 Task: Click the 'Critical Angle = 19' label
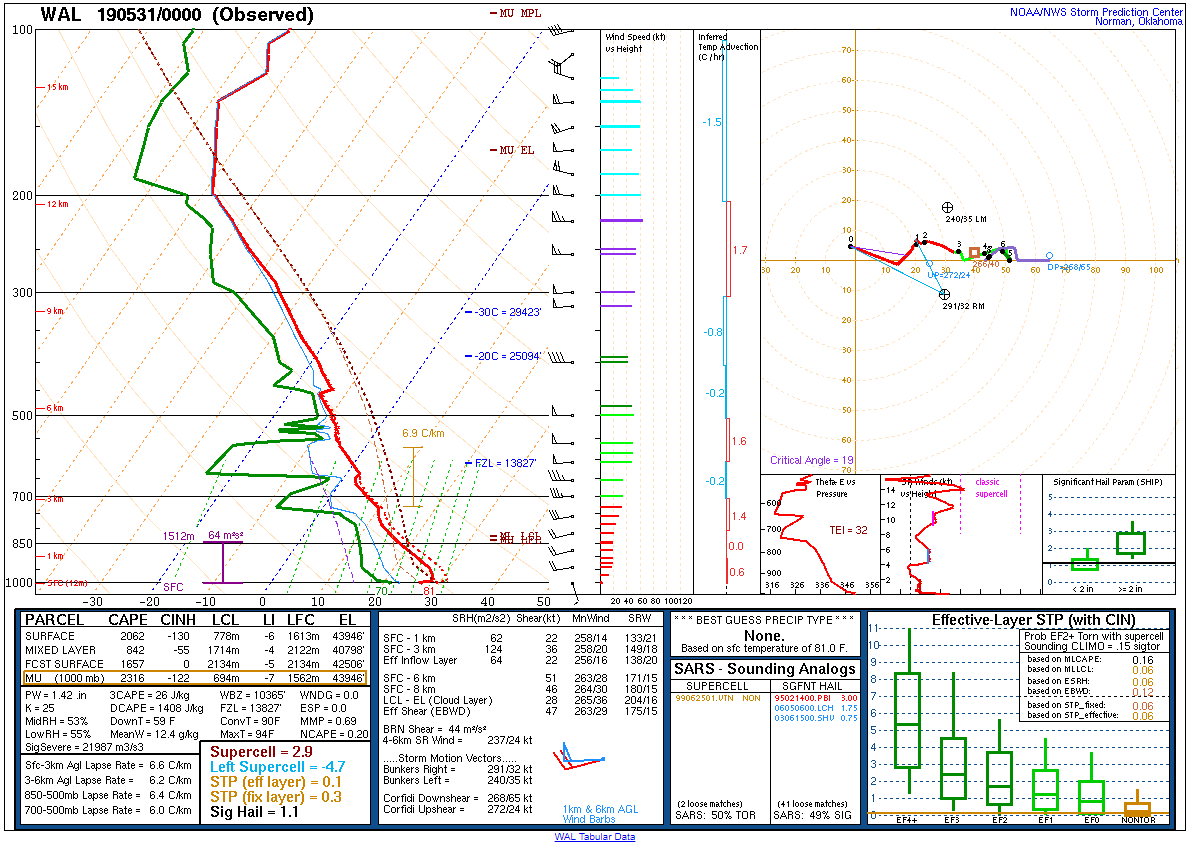[x=812, y=460]
